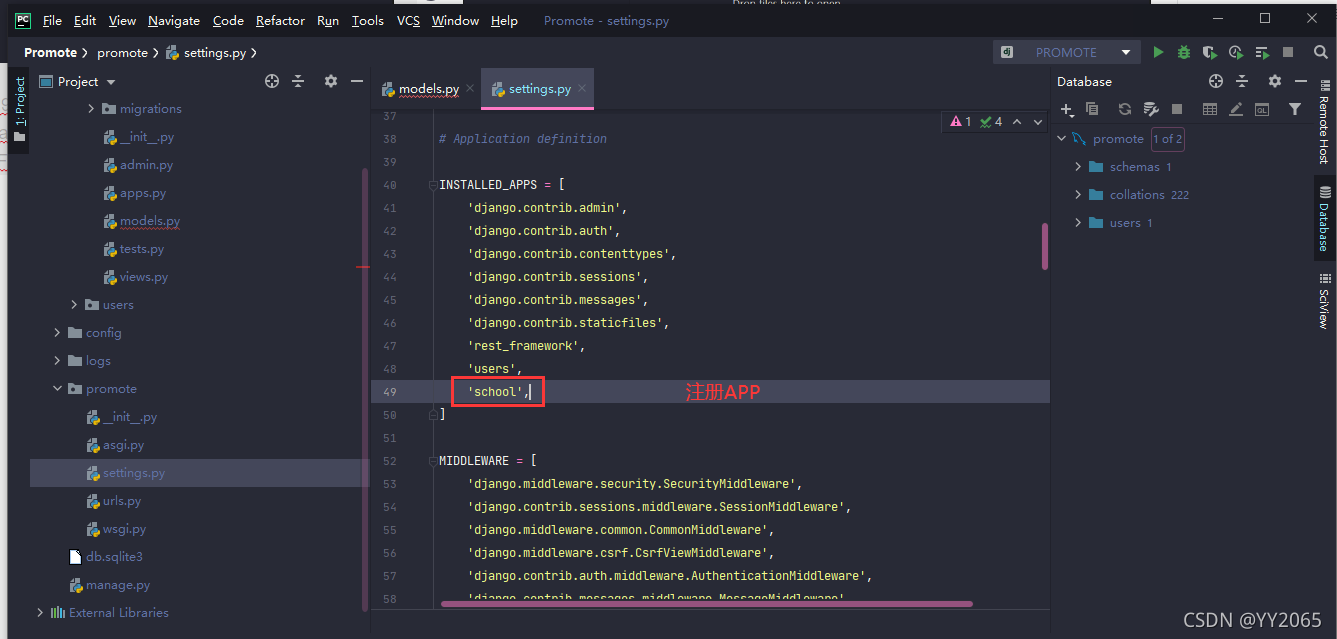Screen dimensions: 1337x639
Task: Locate current file in Project panel
Action: click(x=272, y=81)
